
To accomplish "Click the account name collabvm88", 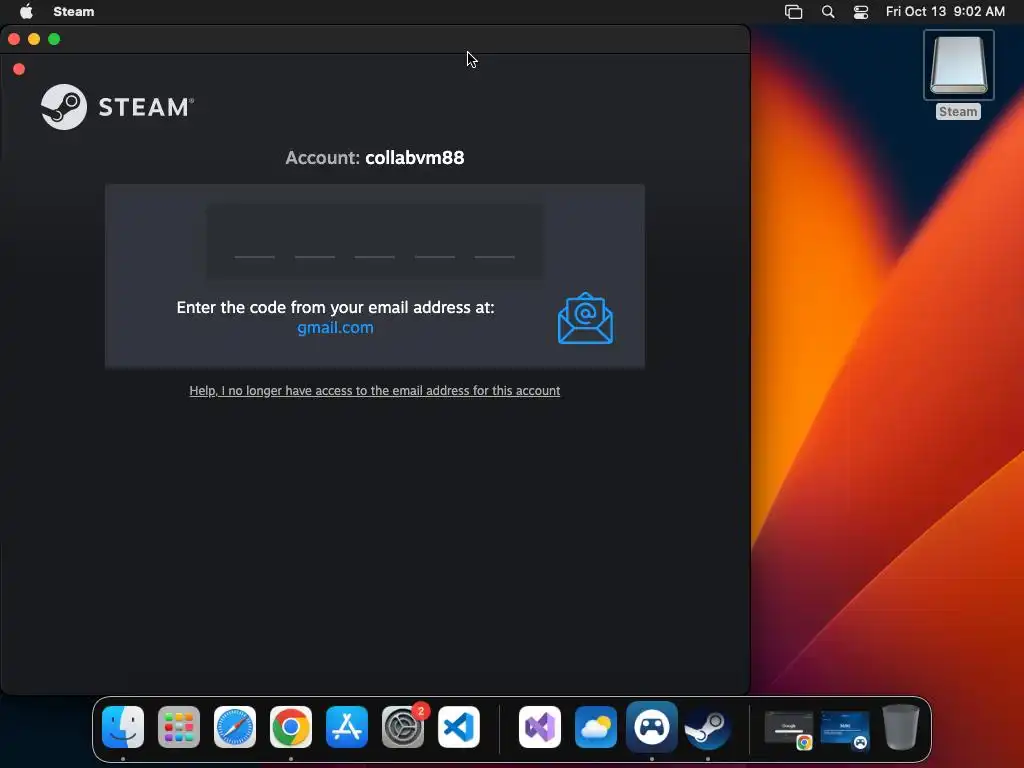I will [x=415, y=157].
